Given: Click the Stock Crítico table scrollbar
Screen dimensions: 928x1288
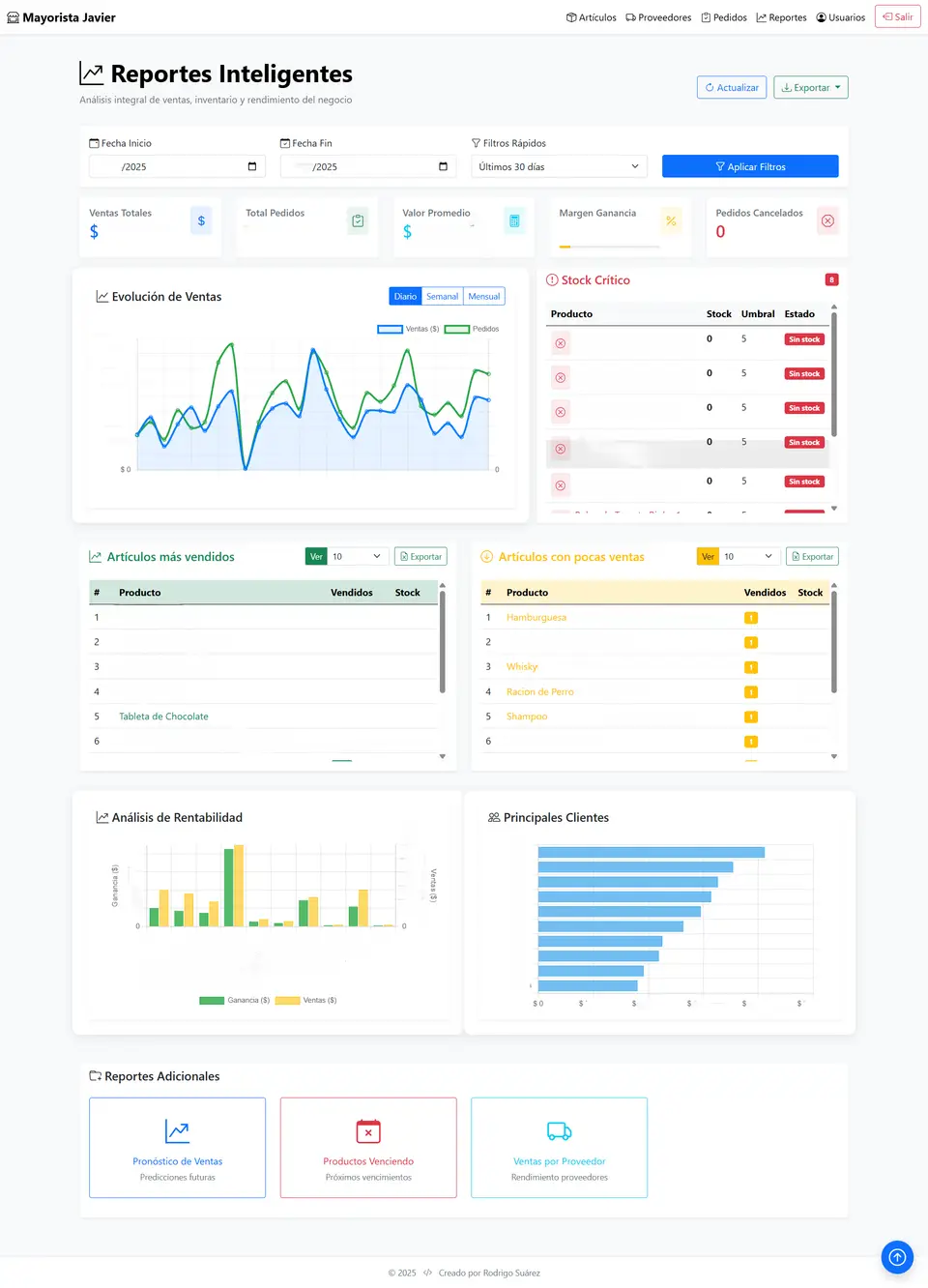Looking at the screenshot, I should point(834,374).
